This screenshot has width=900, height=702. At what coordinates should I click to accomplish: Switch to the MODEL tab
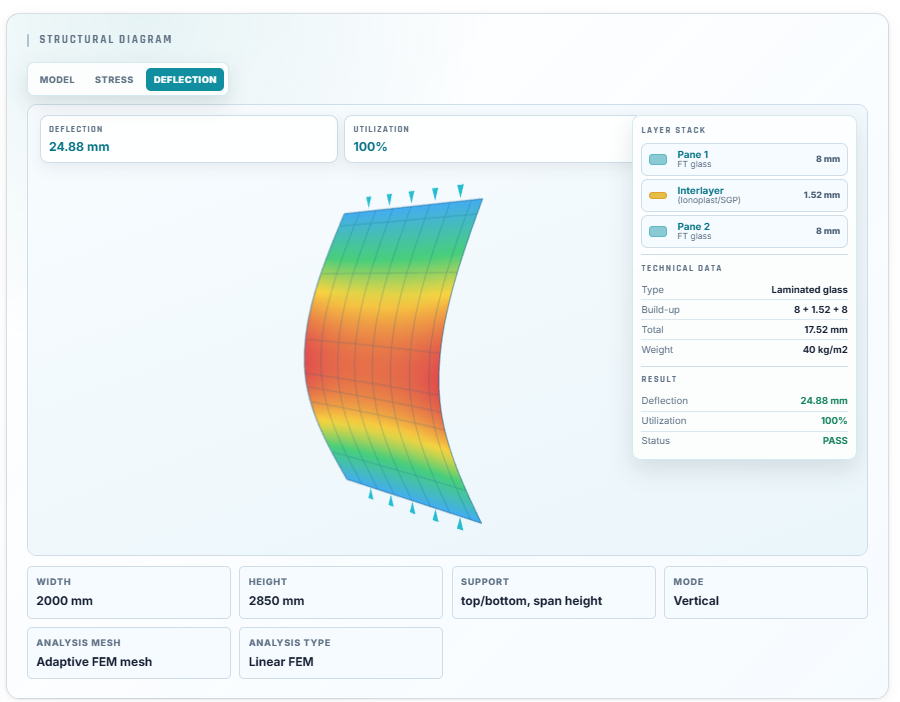pos(57,80)
